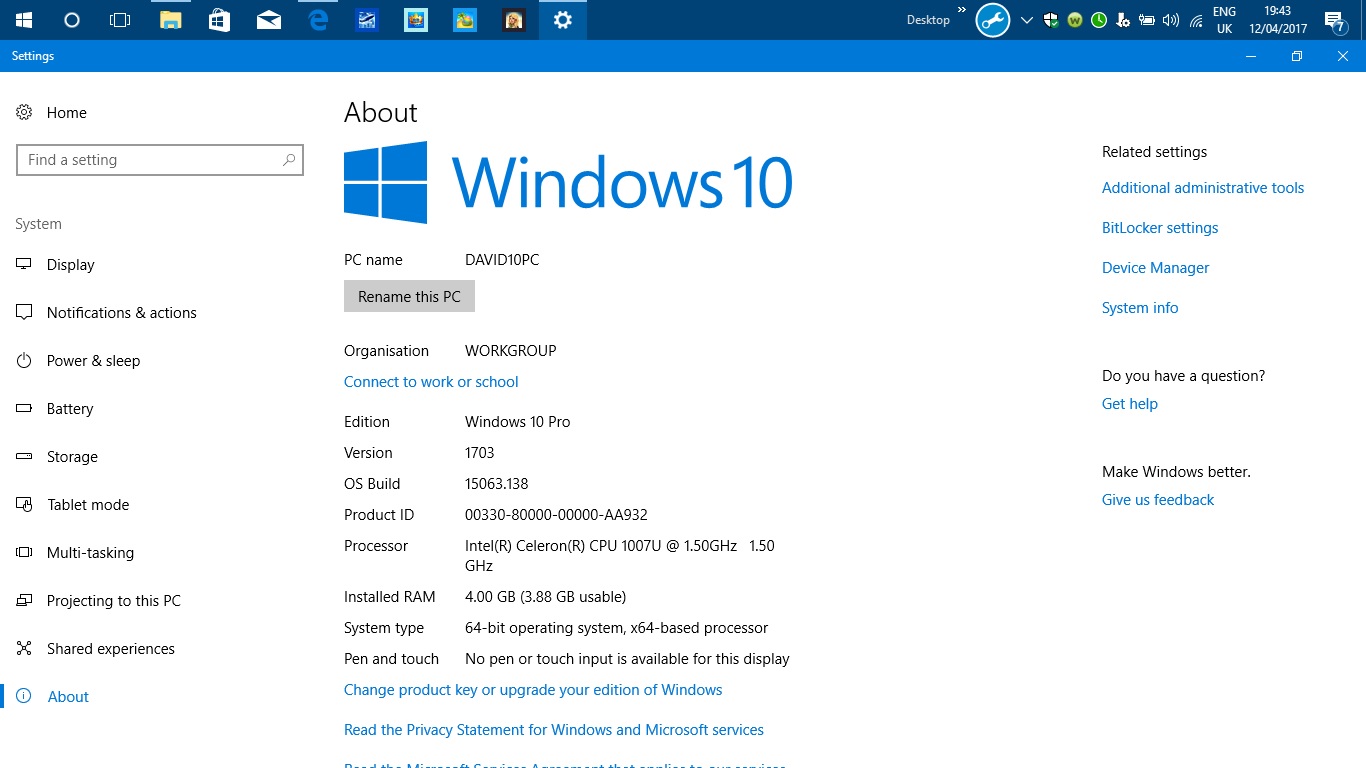
Task: Click the Windows 10 Pro edition text
Action: (518, 422)
